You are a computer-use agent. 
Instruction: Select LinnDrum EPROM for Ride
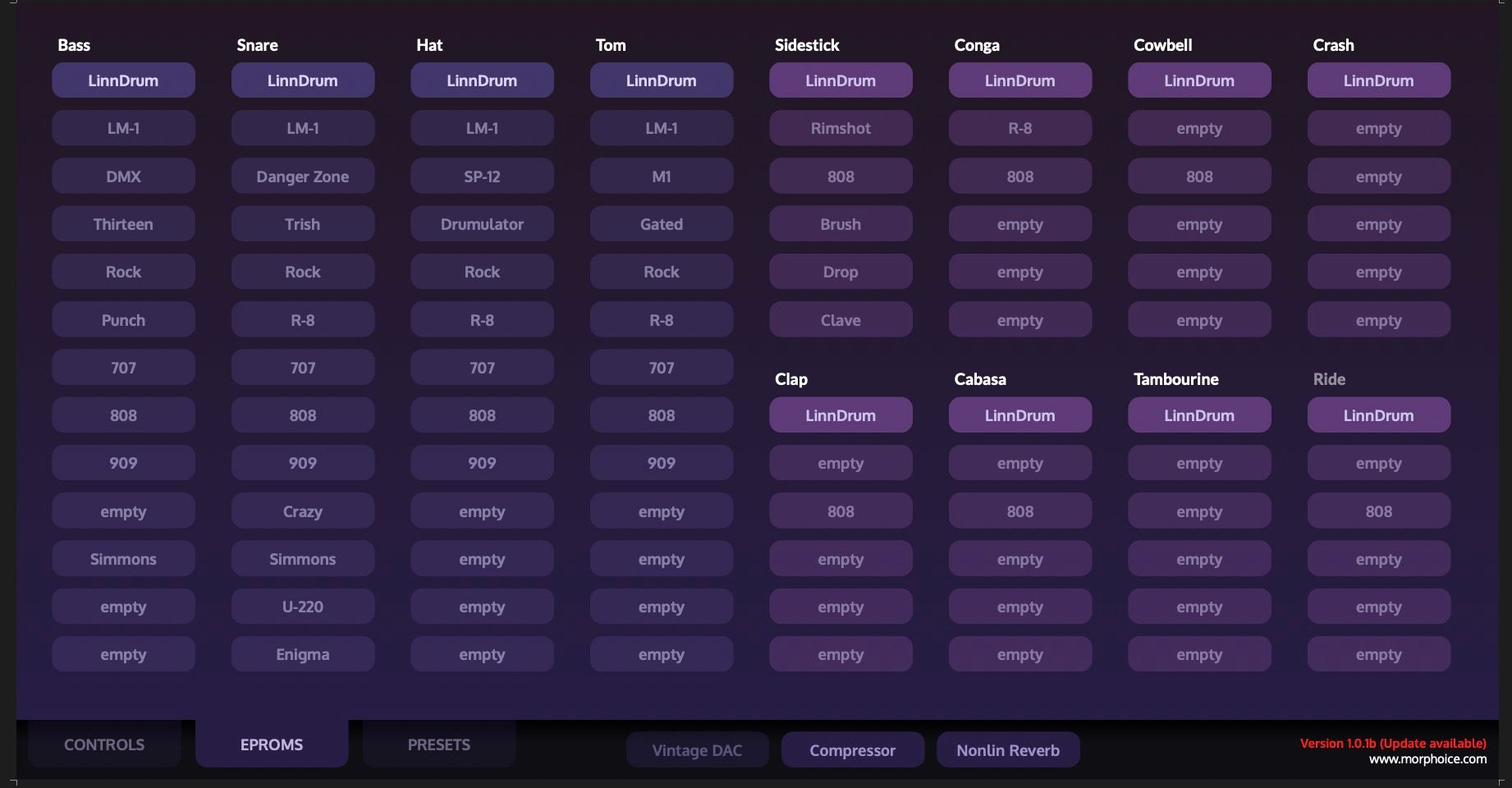coord(1379,415)
